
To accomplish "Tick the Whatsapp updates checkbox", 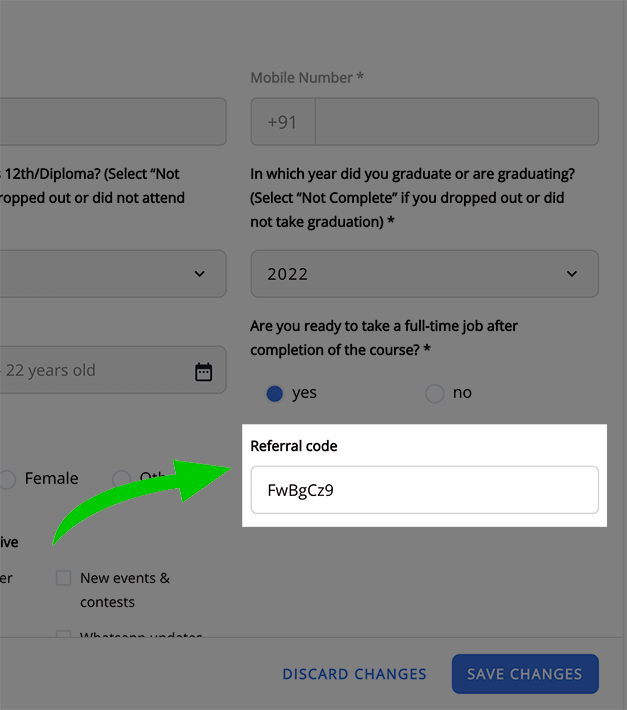I will (x=64, y=636).
